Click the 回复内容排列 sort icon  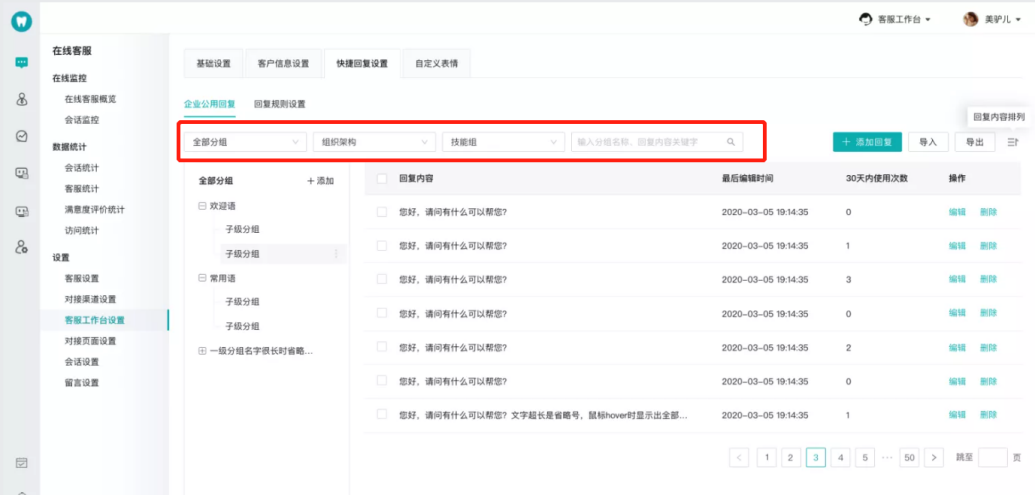pyautogui.click(x=1013, y=142)
